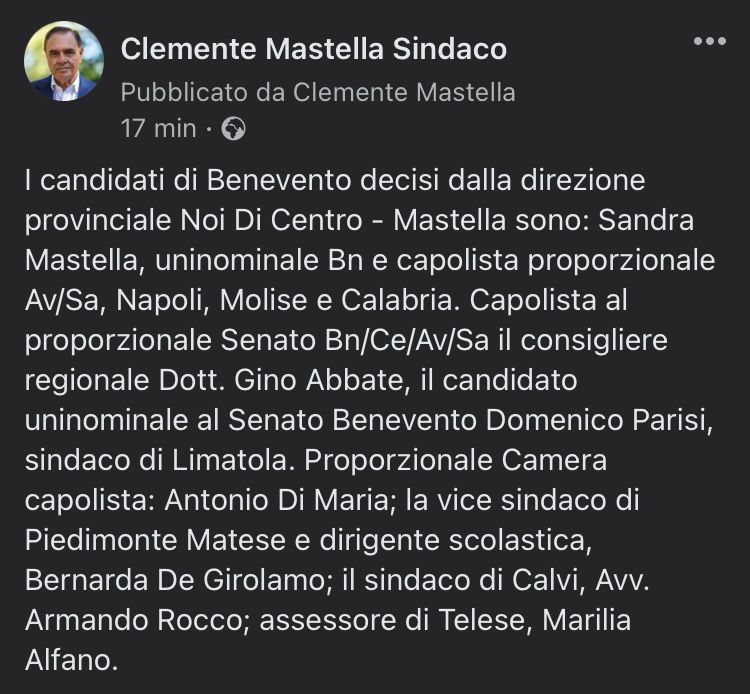This screenshot has width=750, height=694.
Task: Click the word 'Alfano.' ending the post
Action: [71, 660]
